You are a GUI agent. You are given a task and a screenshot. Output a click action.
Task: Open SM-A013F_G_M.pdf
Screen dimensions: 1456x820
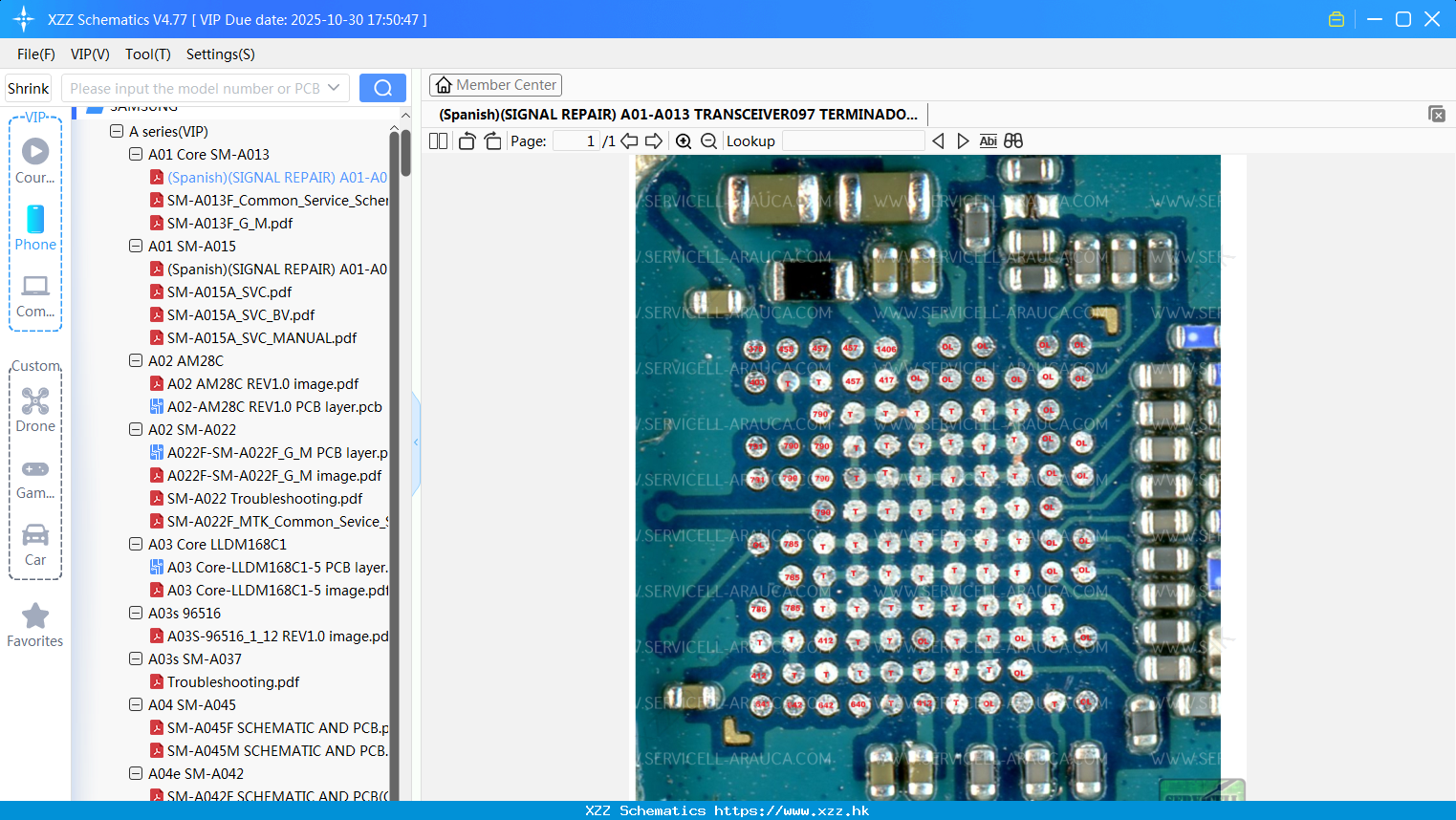coord(221,223)
